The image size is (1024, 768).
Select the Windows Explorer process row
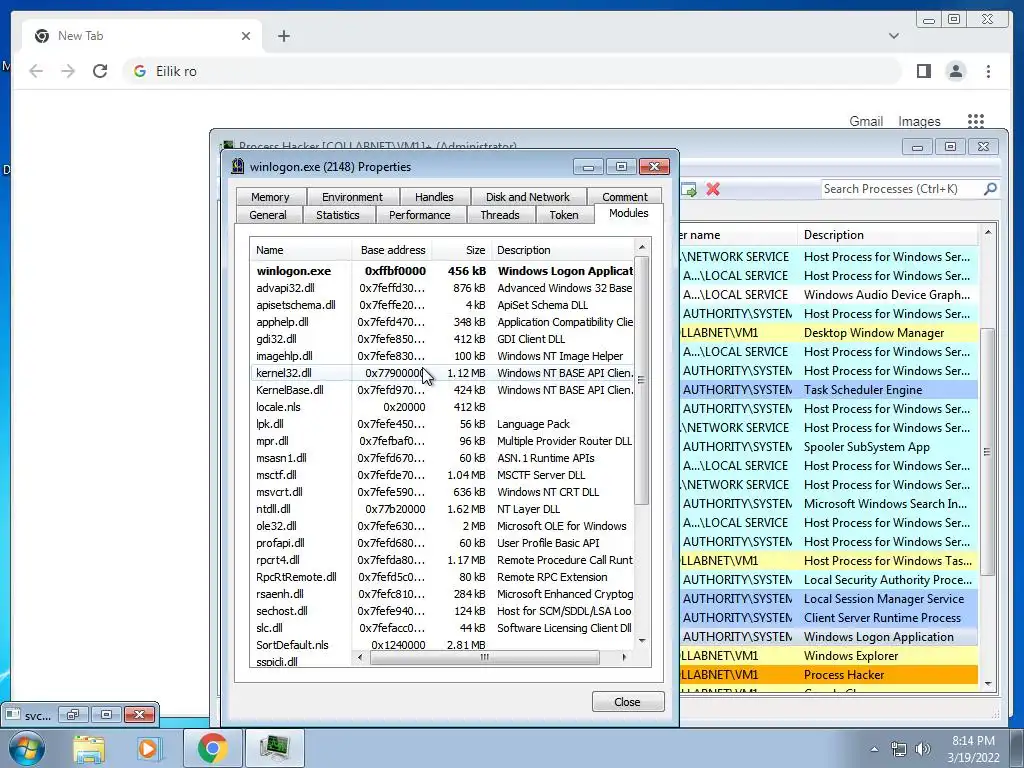click(x=829, y=656)
